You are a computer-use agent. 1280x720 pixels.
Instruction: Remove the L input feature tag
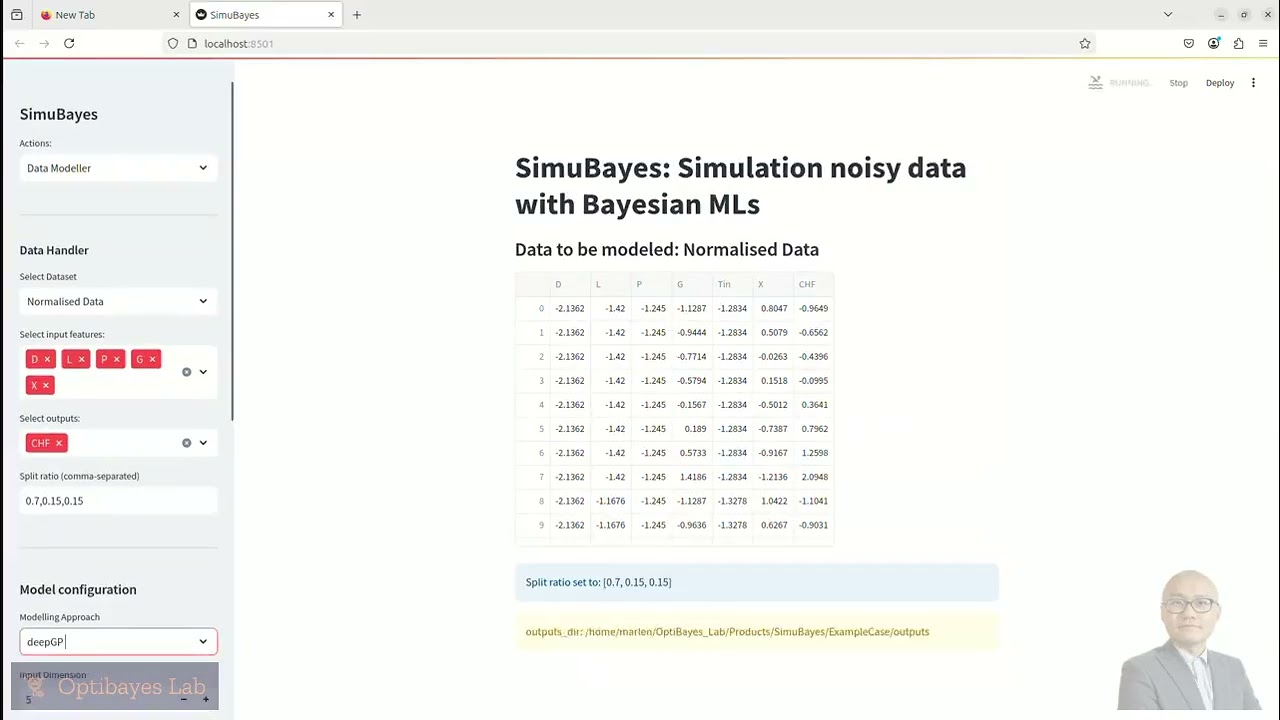tap(81, 359)
